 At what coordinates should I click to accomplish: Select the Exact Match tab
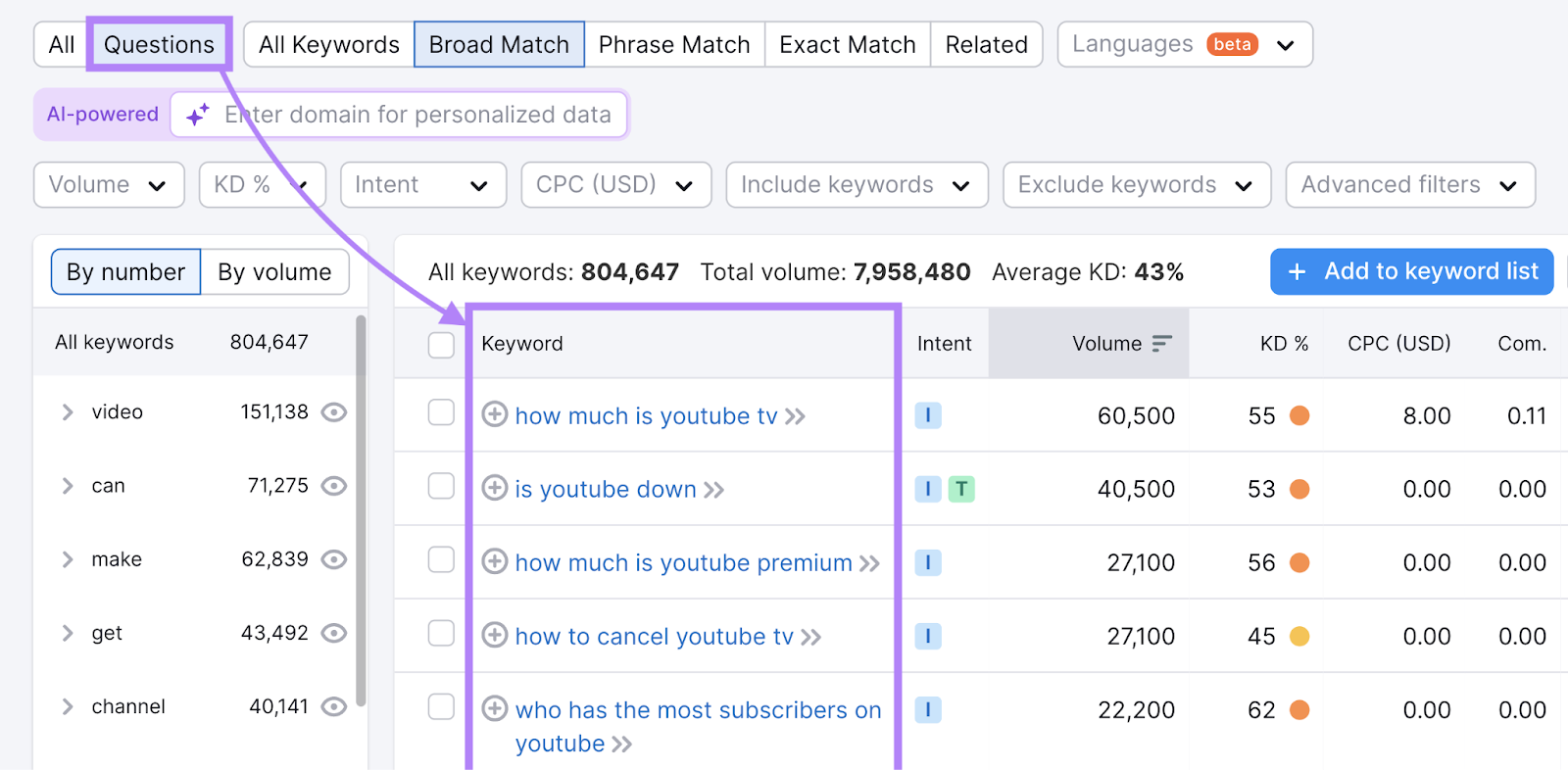pyautogui.click(x=848, y=44)
